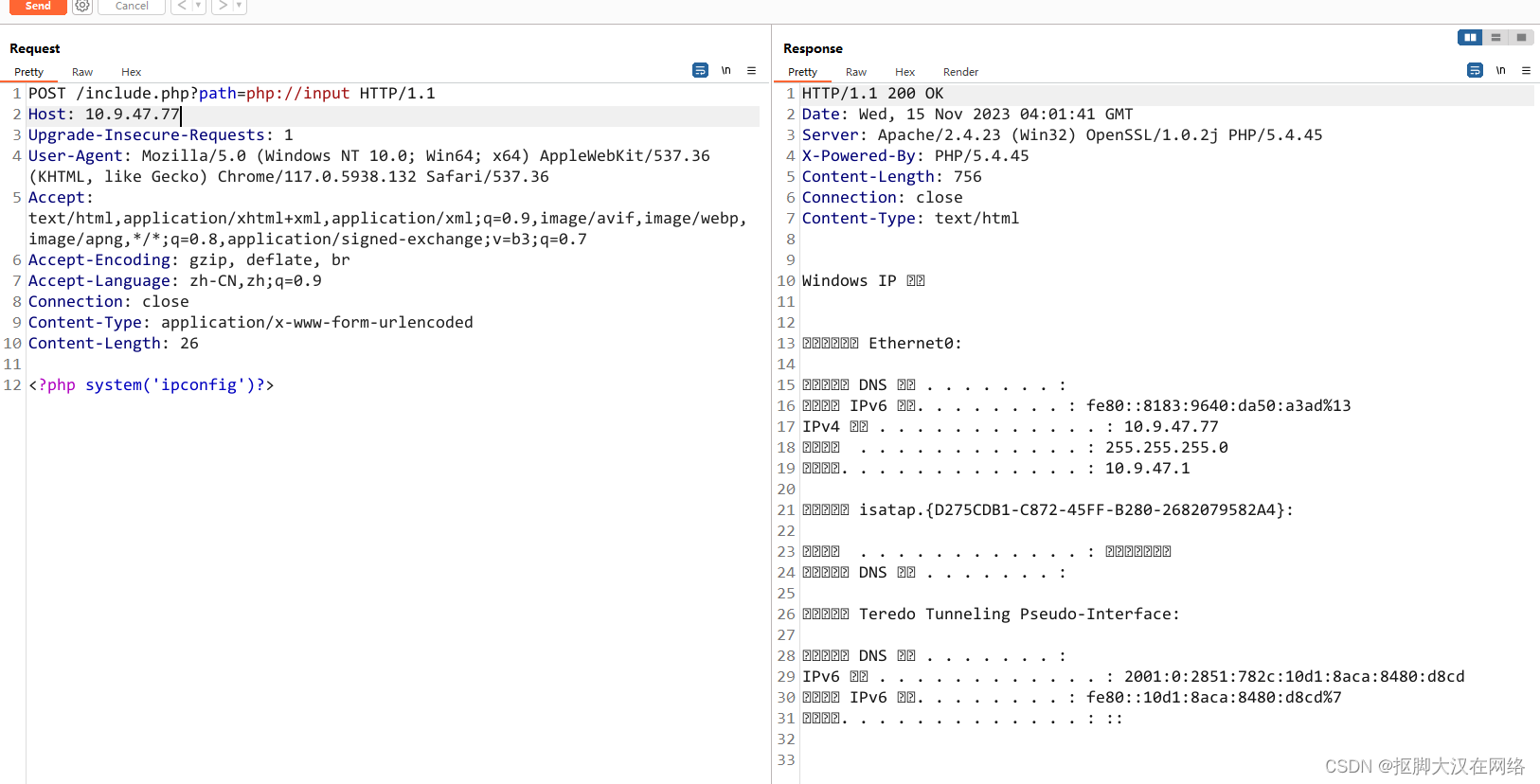The image size is (1540, 784).
Task: Click the Accept: header line in the request
Action: click(x=61, y=197)
